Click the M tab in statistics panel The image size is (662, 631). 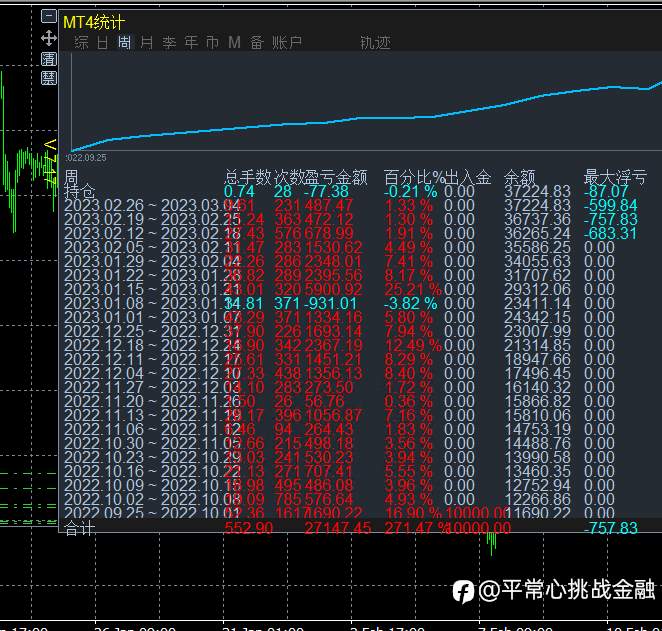click(x=235, y=42)
